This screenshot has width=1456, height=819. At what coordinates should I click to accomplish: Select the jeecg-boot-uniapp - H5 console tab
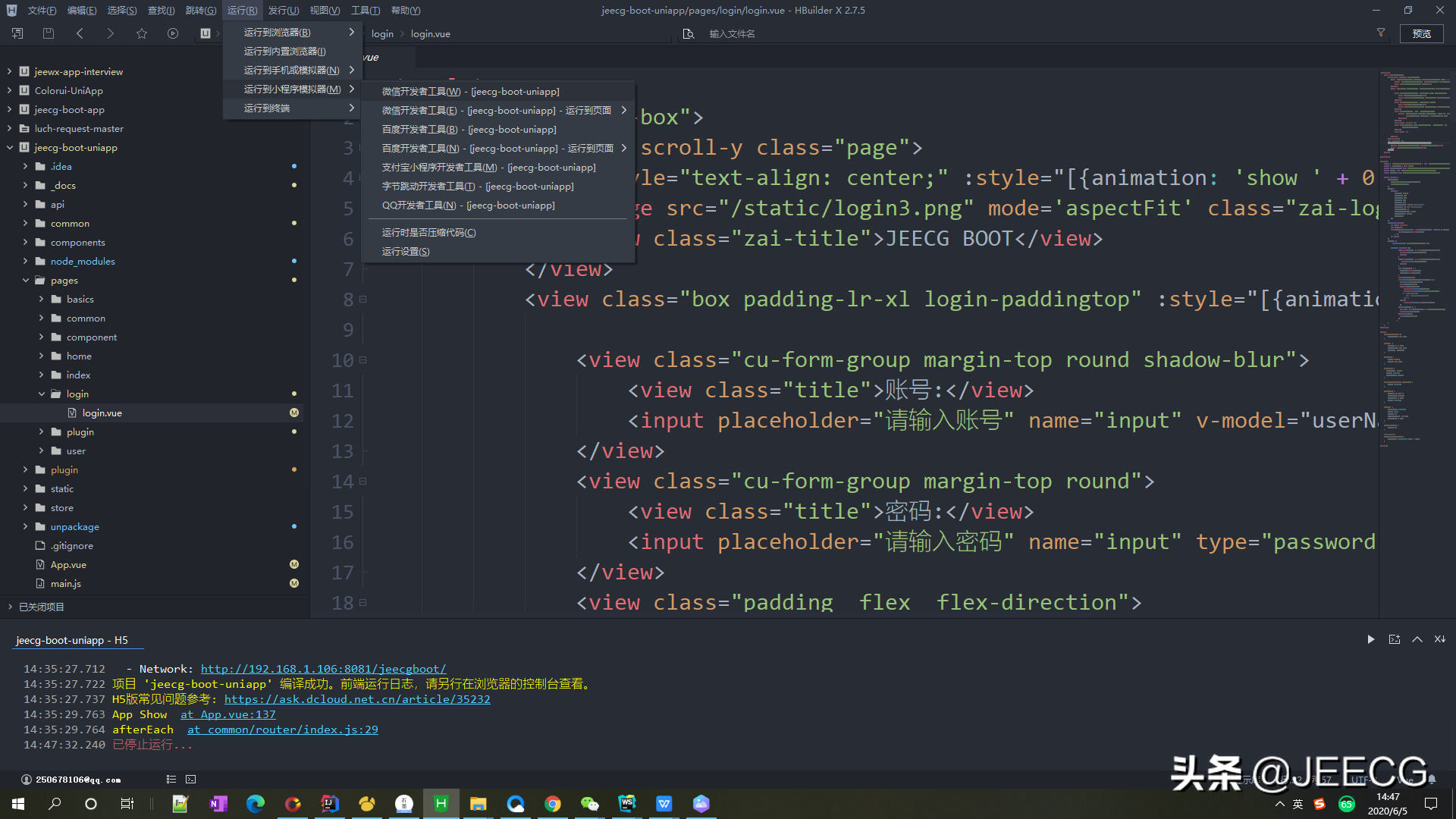72,640
